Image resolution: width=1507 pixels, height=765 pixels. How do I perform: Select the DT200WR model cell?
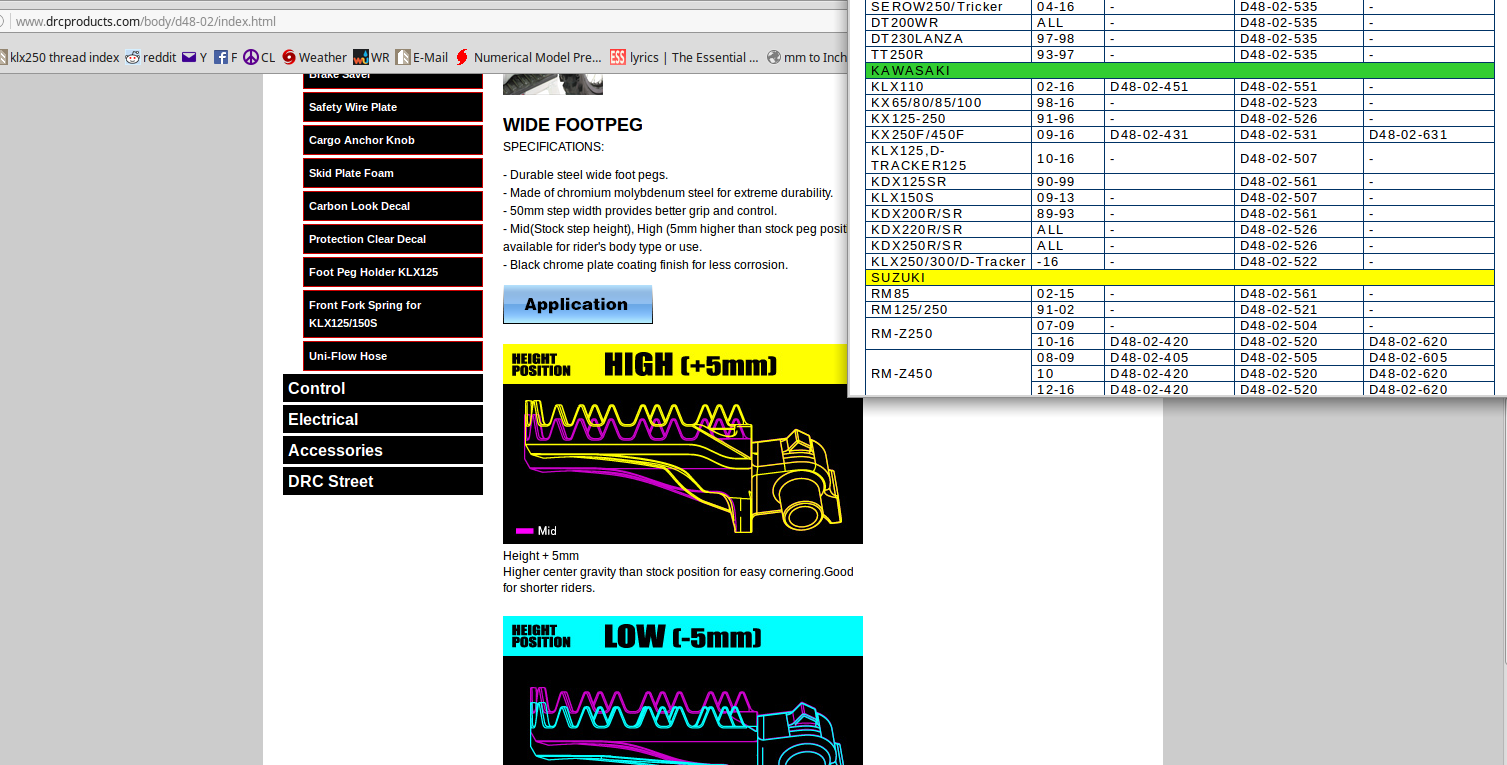(x=948, y=22)
